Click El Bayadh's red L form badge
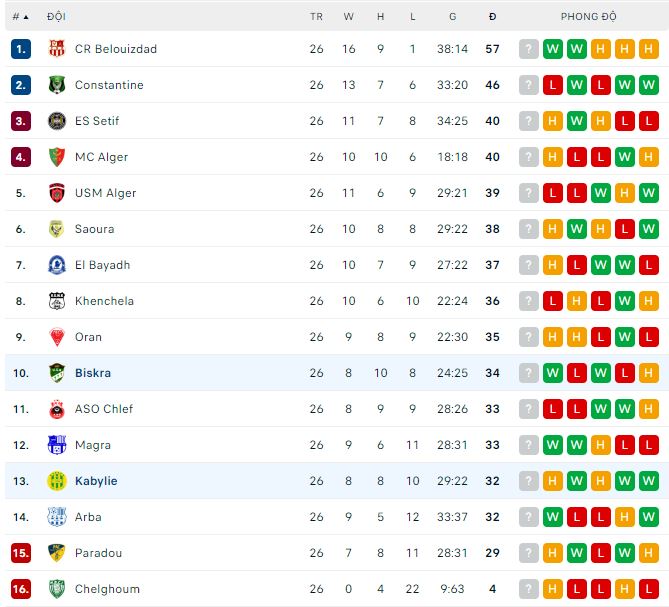The image size is (669, 607). tap(577, 265)
